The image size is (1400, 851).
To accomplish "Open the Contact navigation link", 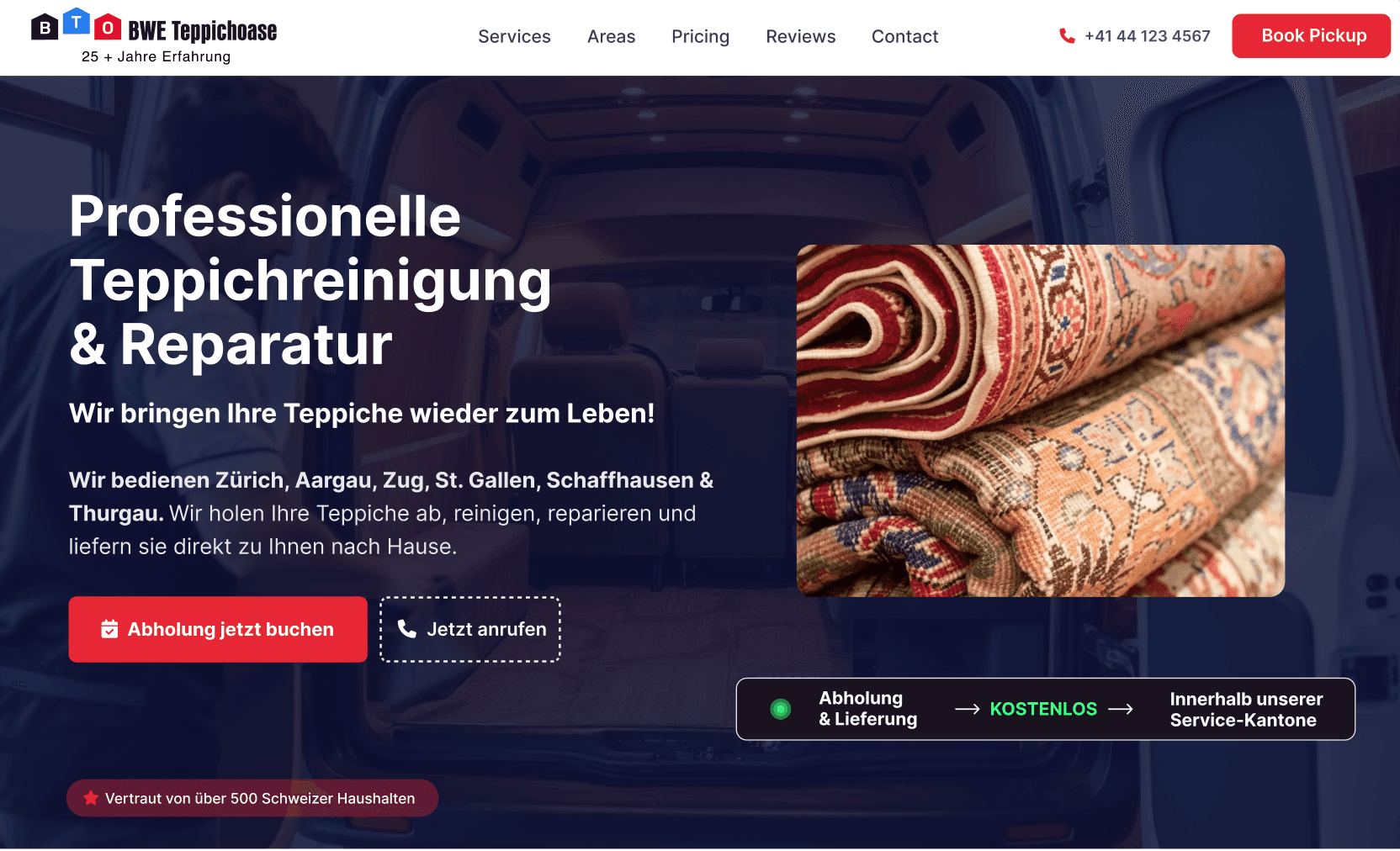I will (904, 36).
